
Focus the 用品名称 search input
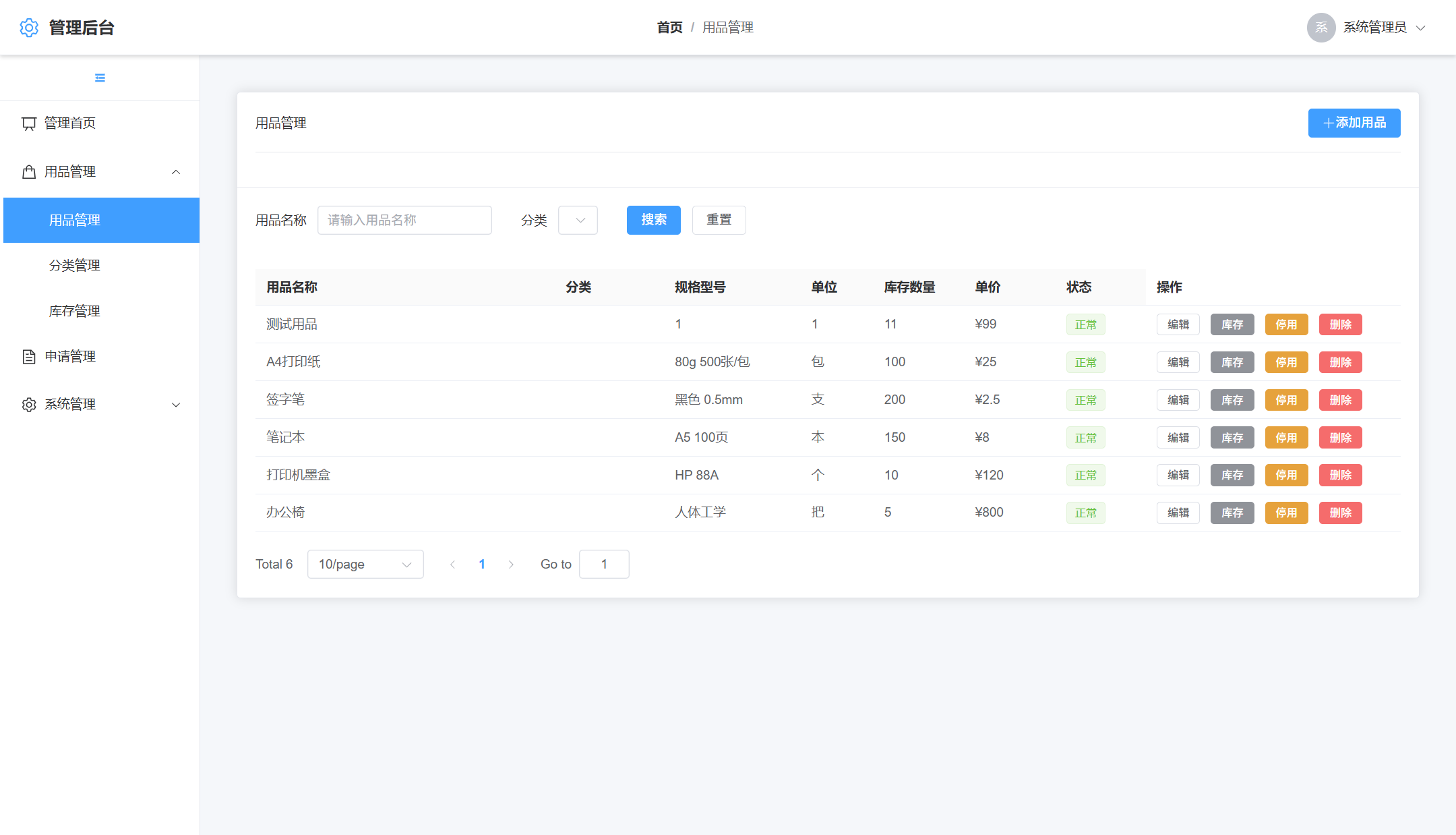pyautogui.click(x=404, y=221)
